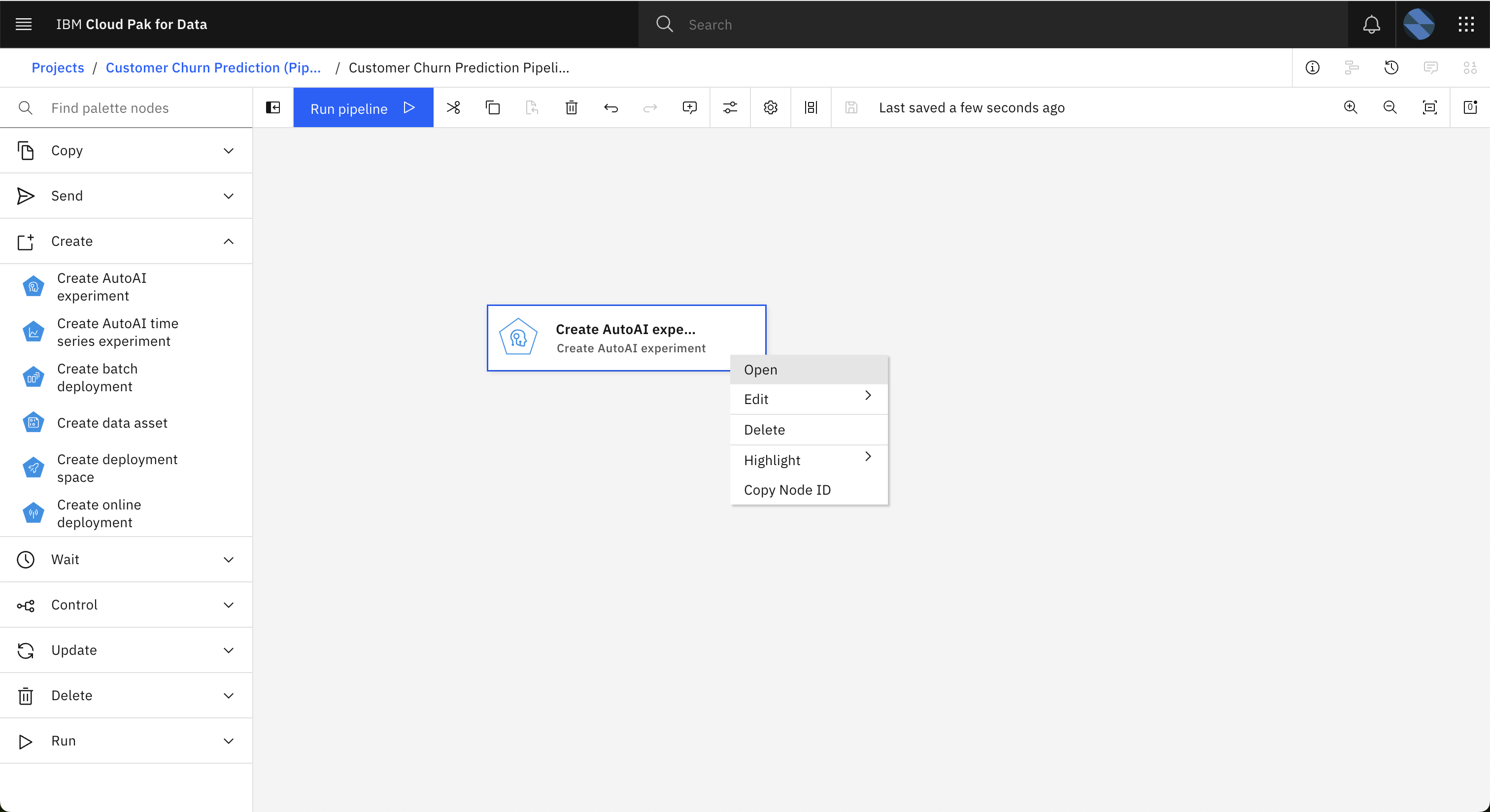Expand the Run palette category
1490x812 pixels.
(126, 741)
